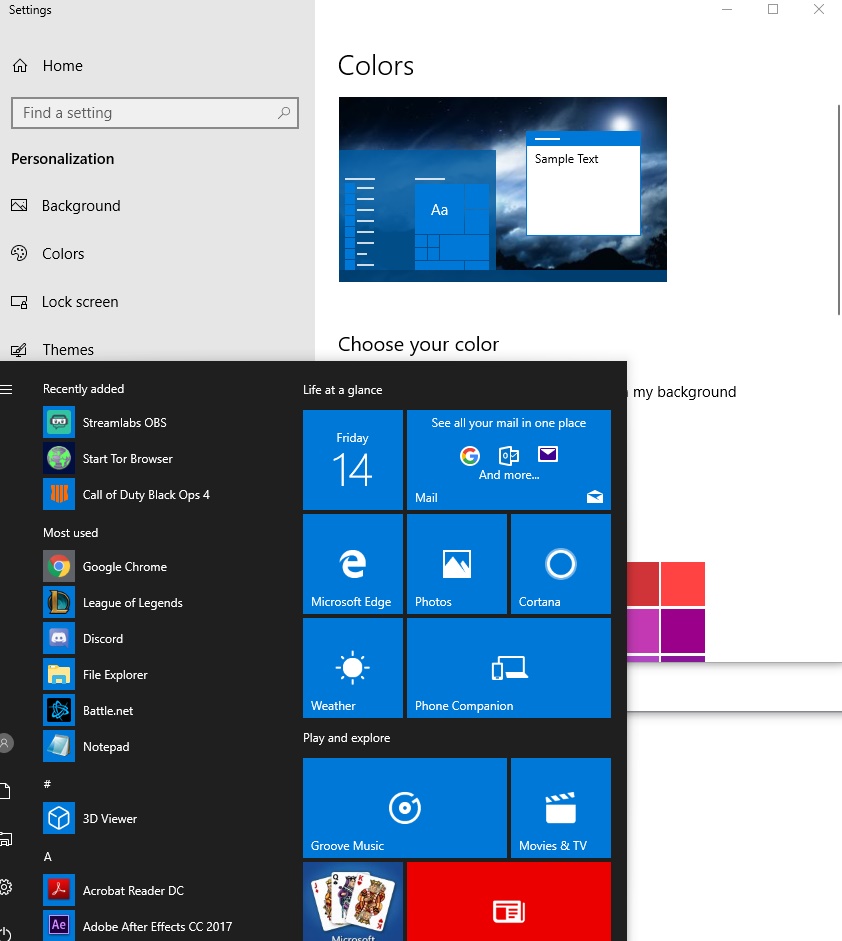Open Documents icon in Start menu rail
The height and width of the screenshot is (941, 842).
pos(5,791)
